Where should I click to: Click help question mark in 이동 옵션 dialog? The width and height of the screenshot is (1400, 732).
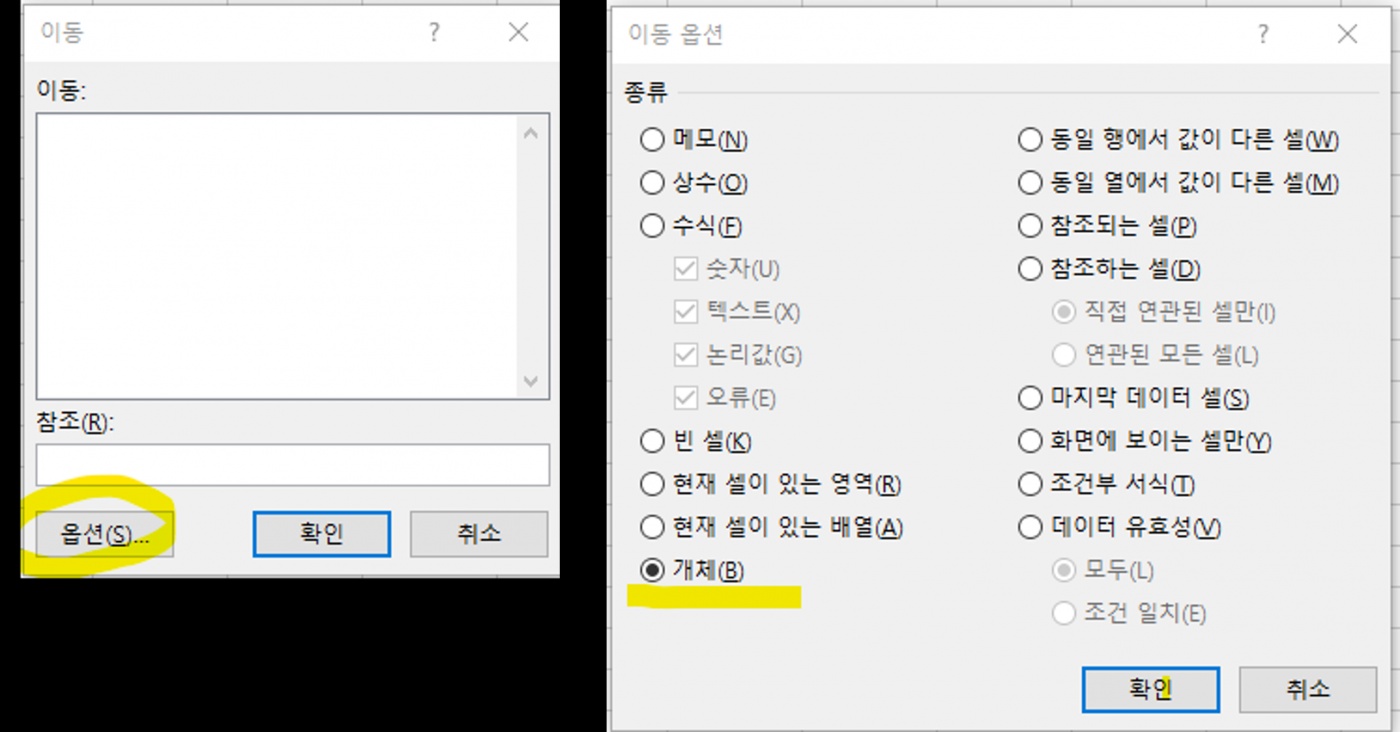1263,35
